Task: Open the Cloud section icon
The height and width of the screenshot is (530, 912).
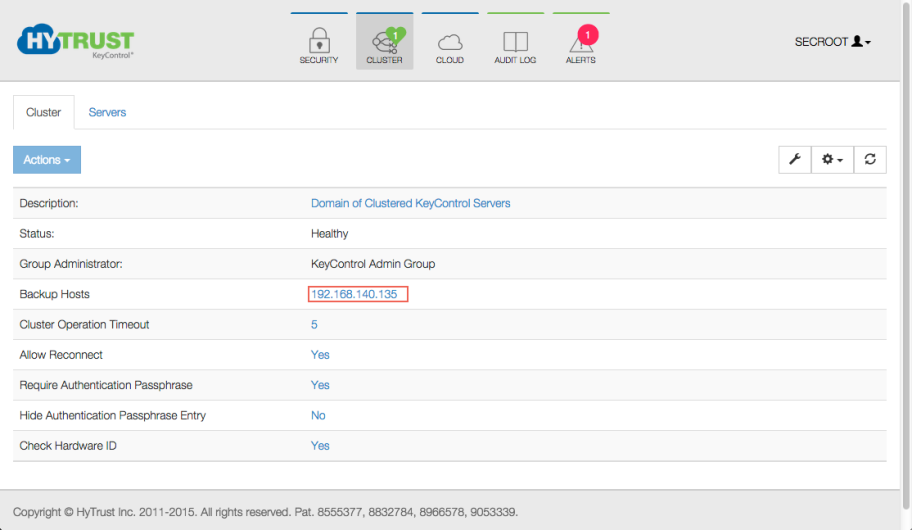Action: [x=450, y=42]
